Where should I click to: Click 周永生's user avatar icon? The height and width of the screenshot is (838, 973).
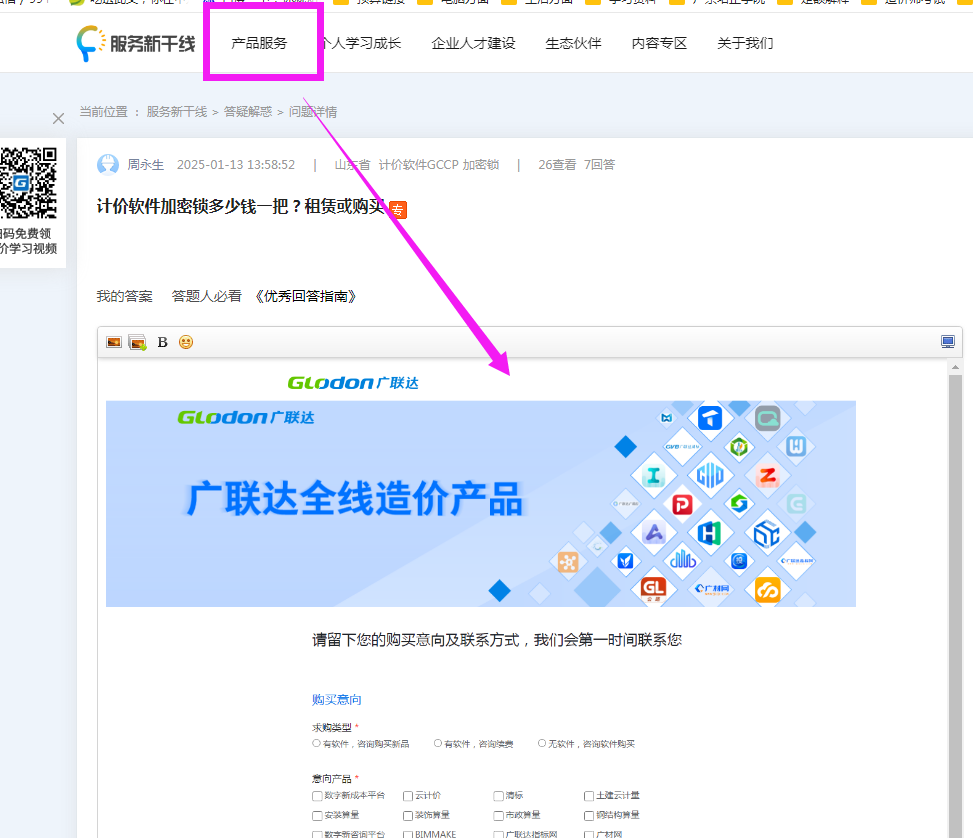(108, 164)
